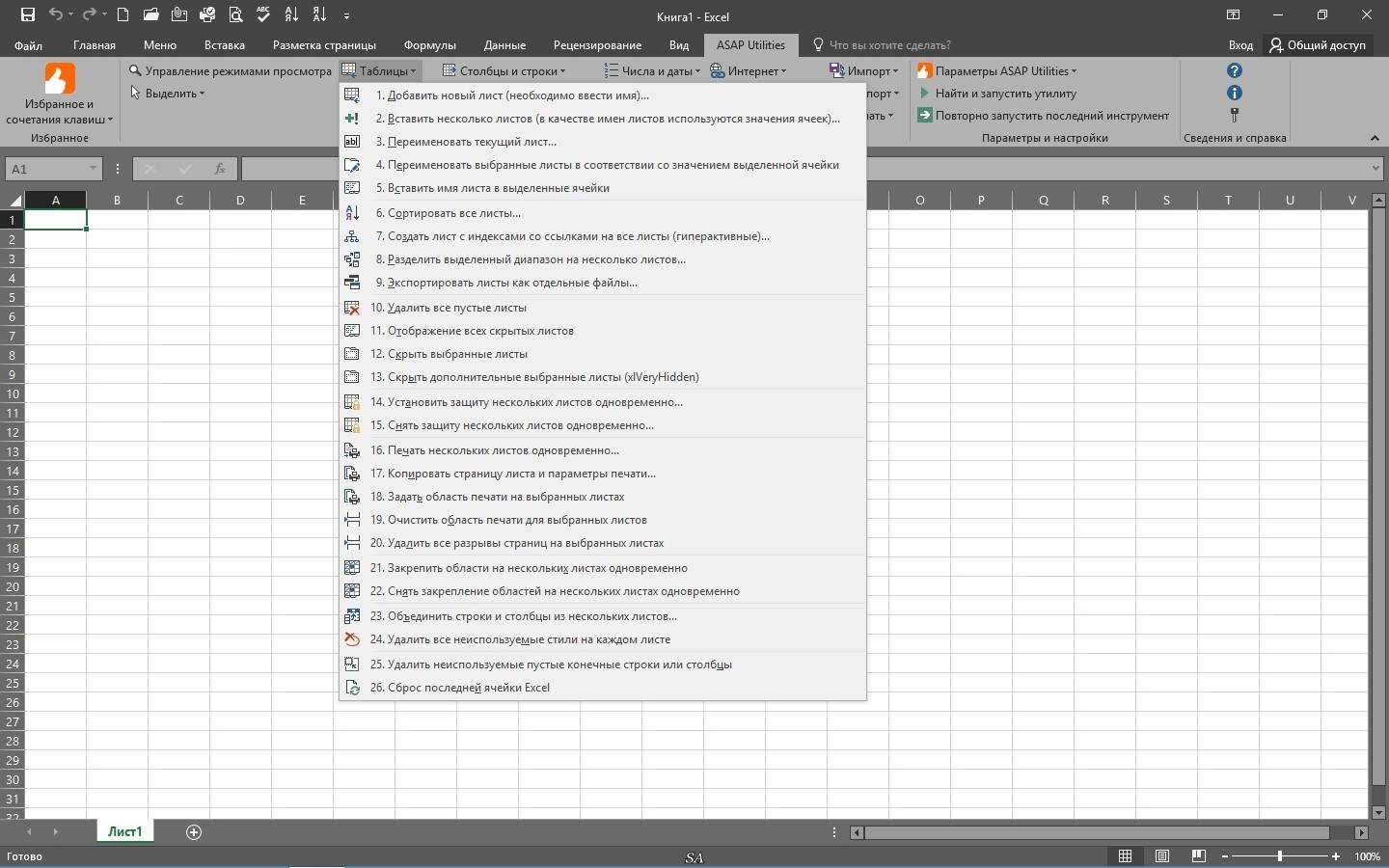Expand the Столбцы и строки dropdown
This screenshot has width=1389, height=868.
pyautogui.click(x=504, y=70)
